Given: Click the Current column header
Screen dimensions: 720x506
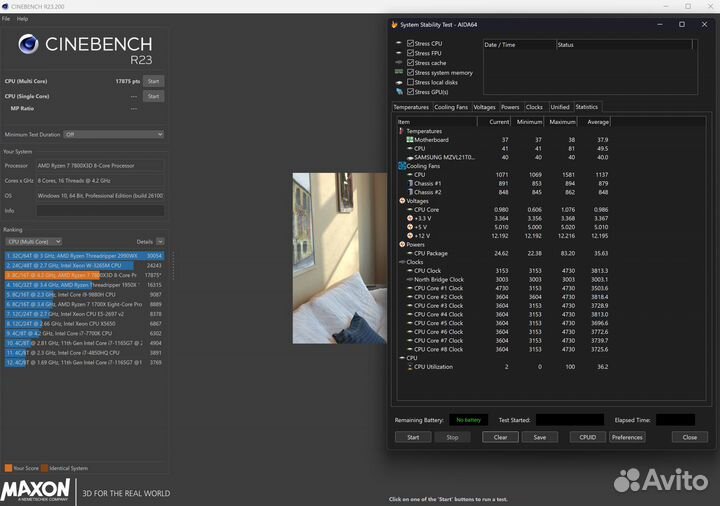Looking at the screenshot, I should tap(494, 122).
